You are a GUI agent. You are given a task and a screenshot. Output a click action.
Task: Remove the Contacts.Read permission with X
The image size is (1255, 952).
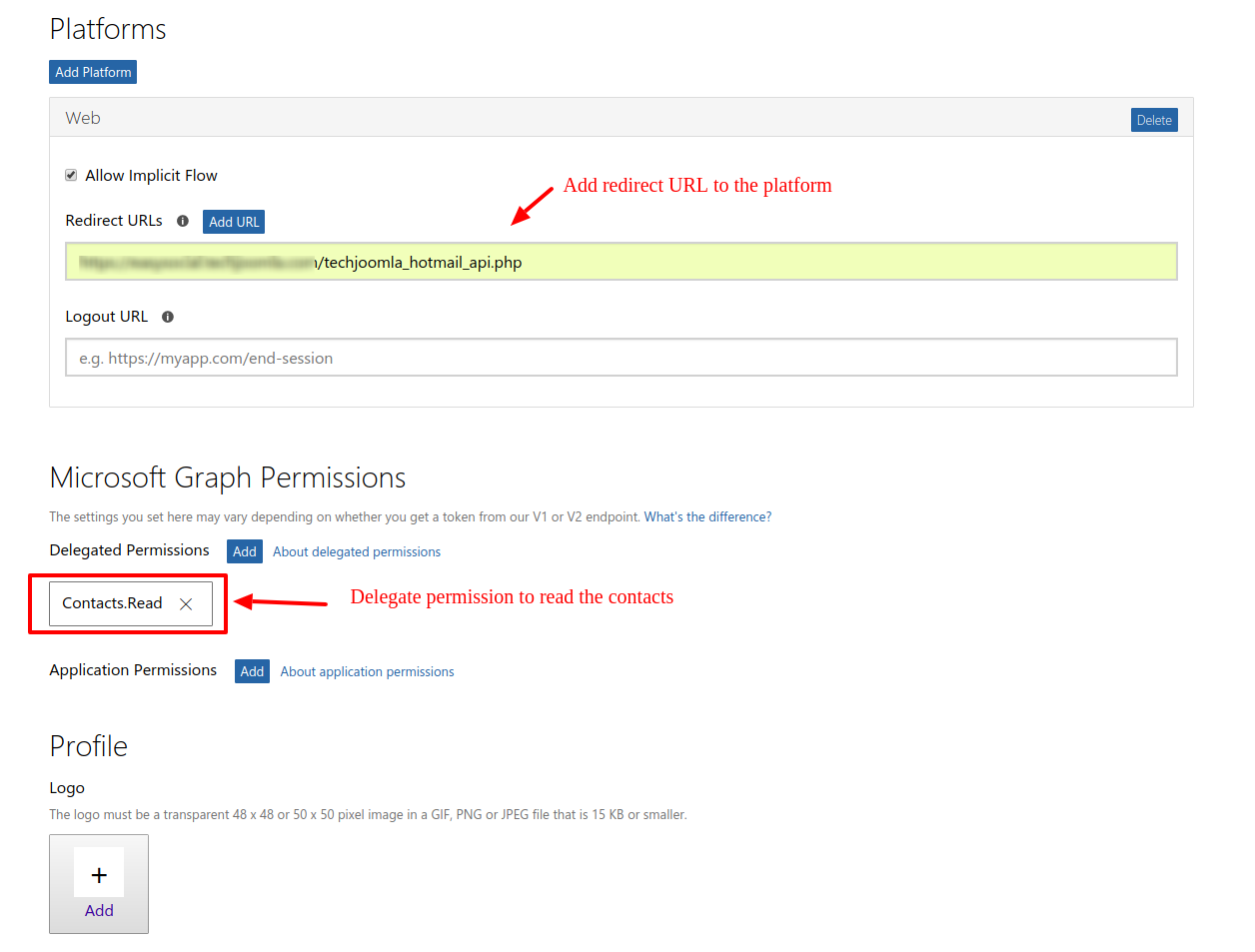(x=186, y=604)
